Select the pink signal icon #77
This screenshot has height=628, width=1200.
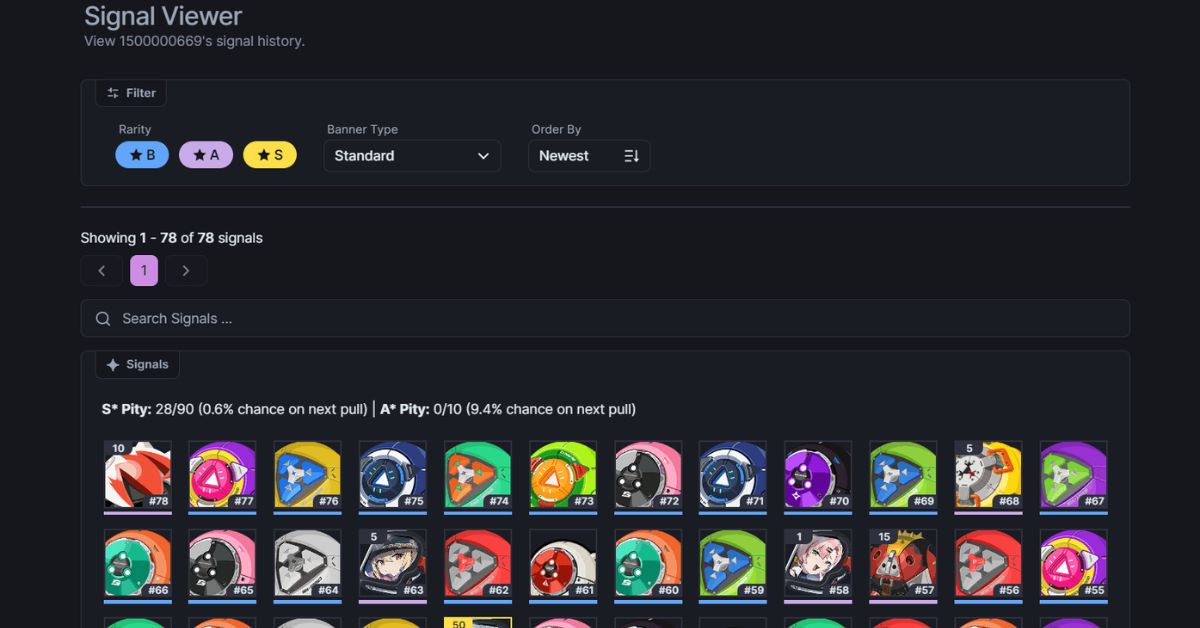click(x=223, y=475)
